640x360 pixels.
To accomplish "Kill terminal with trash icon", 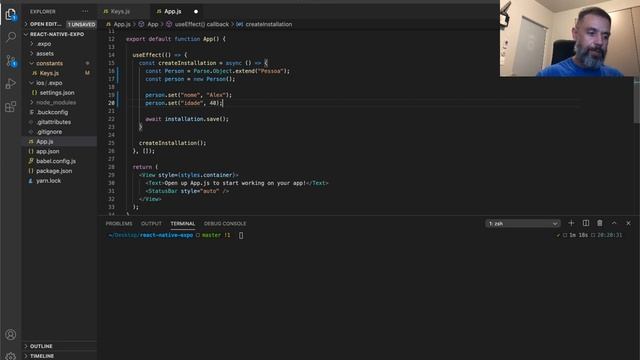I will tap(600, 223).
